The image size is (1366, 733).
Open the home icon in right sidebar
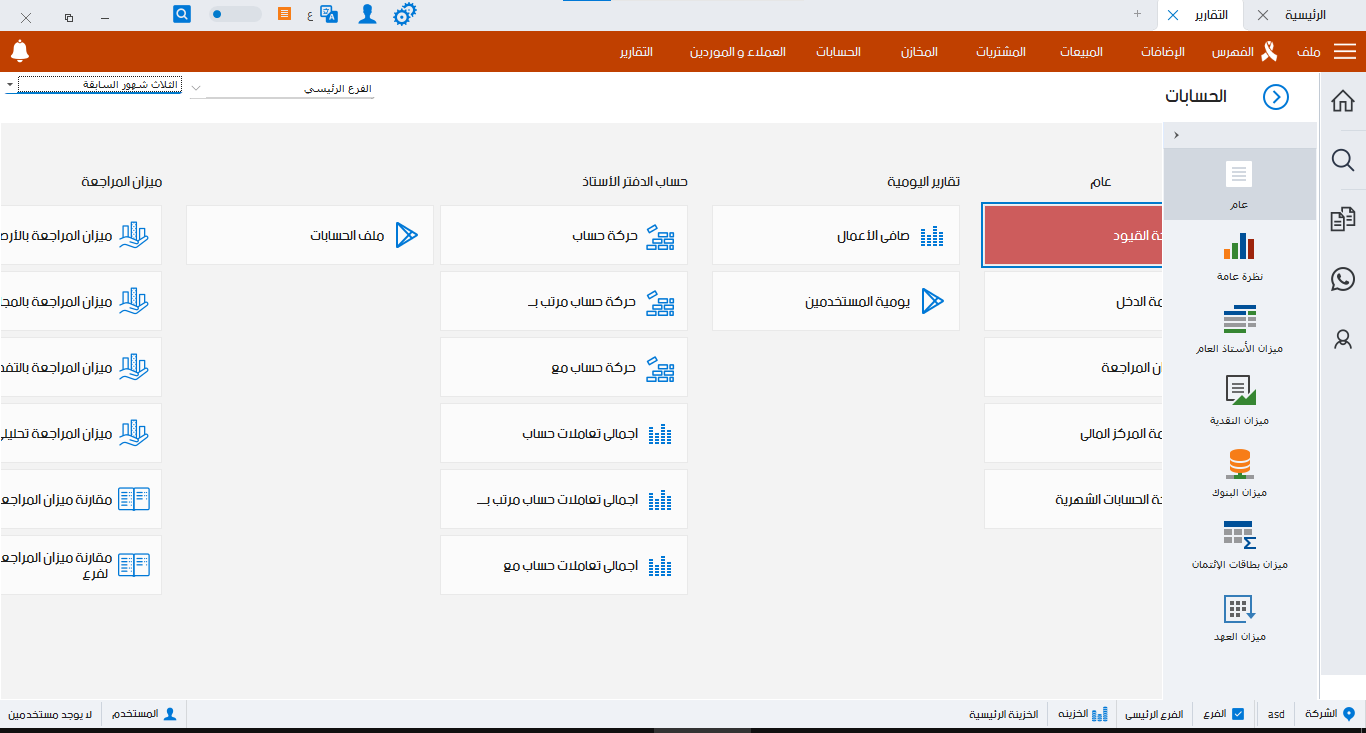click(1343, 101)
